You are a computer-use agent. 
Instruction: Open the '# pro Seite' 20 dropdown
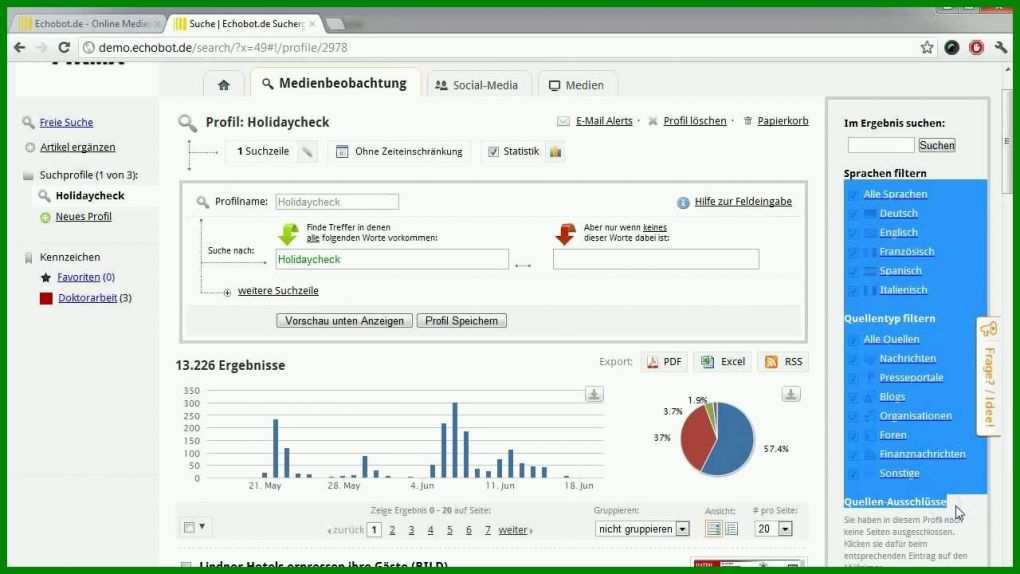tap(773, 529)
